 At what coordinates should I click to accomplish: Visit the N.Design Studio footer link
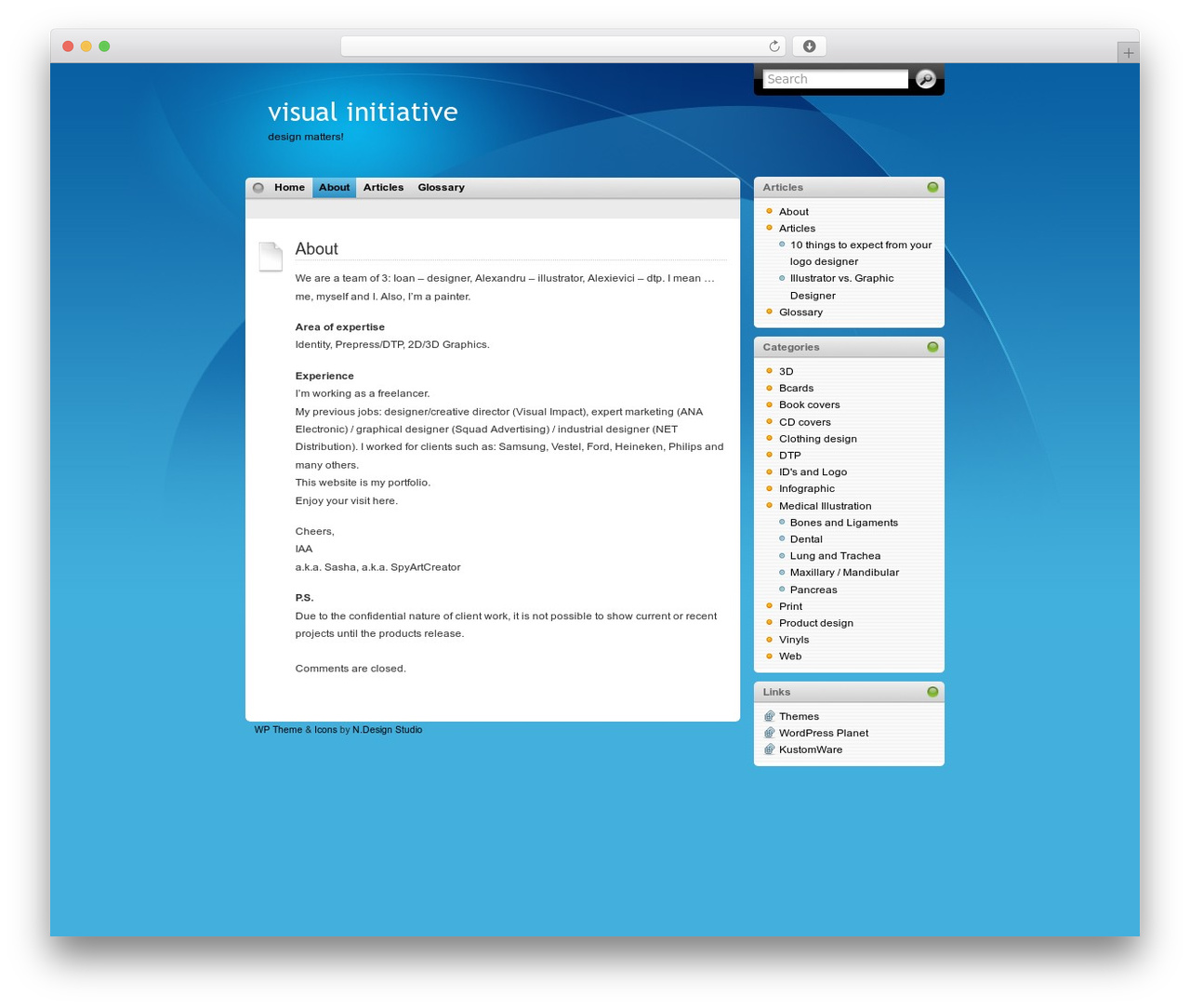[387, 730]
